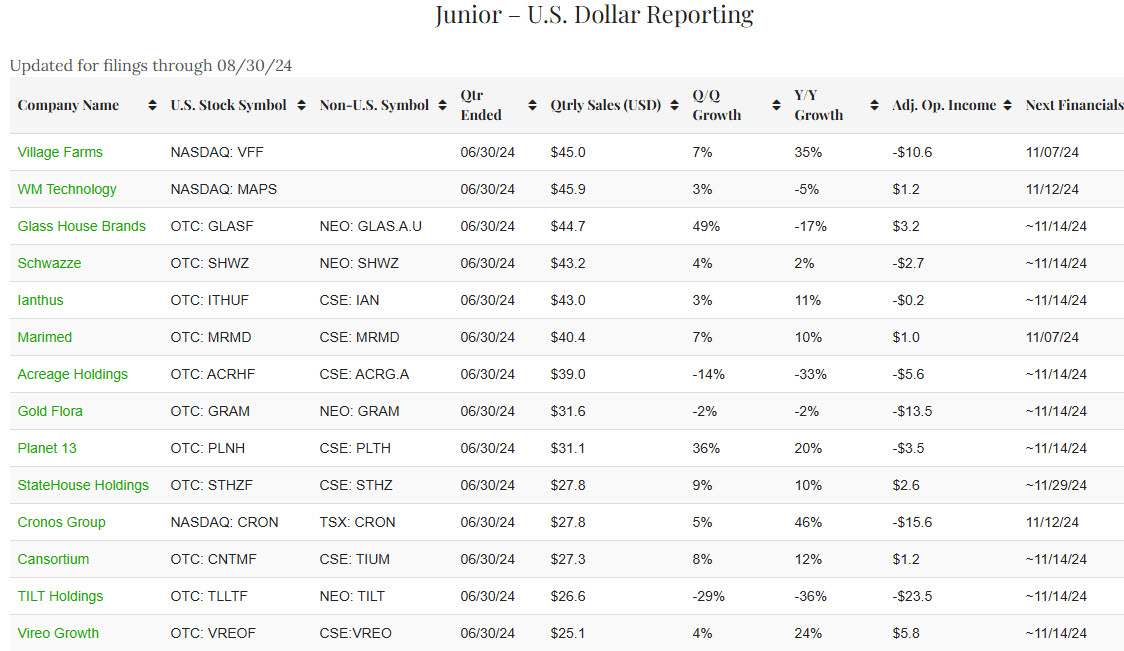This screenshot has height=651, width=1124.
Task: Sort by Qtrly Sales (USD) arrows
Action: click(x=674, y=105)
